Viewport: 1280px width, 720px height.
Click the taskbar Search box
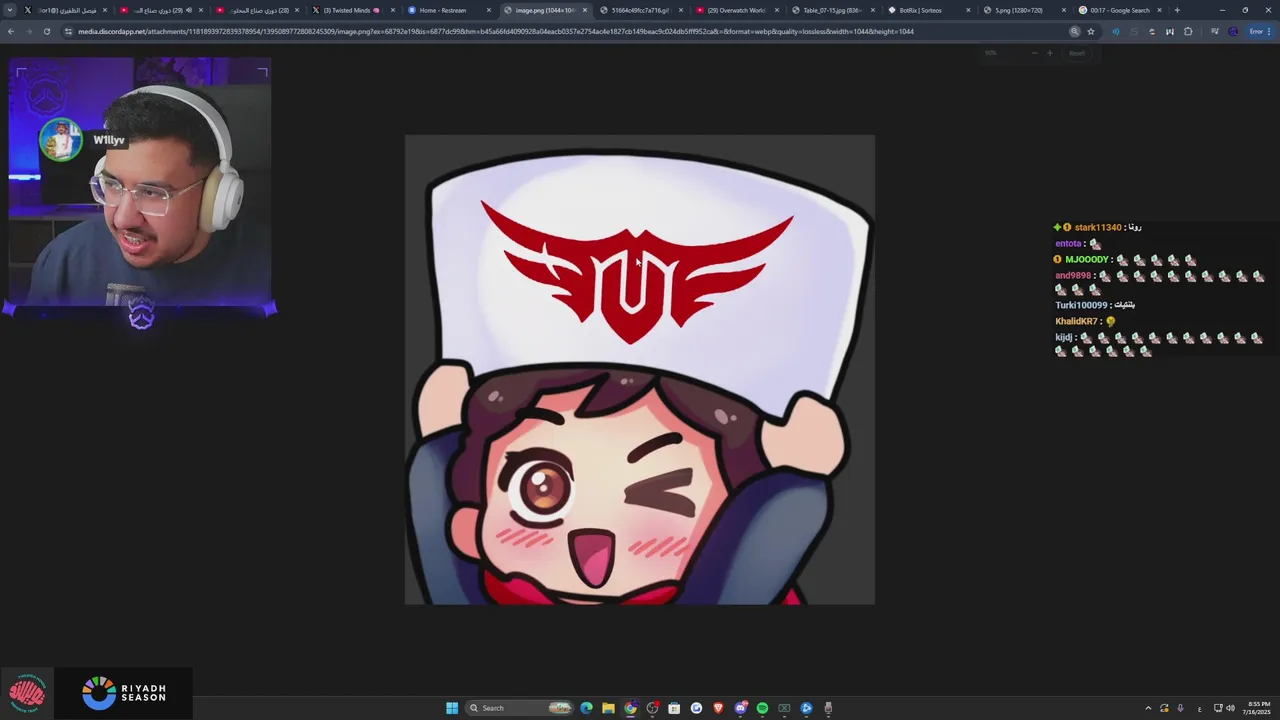point(520,708)
